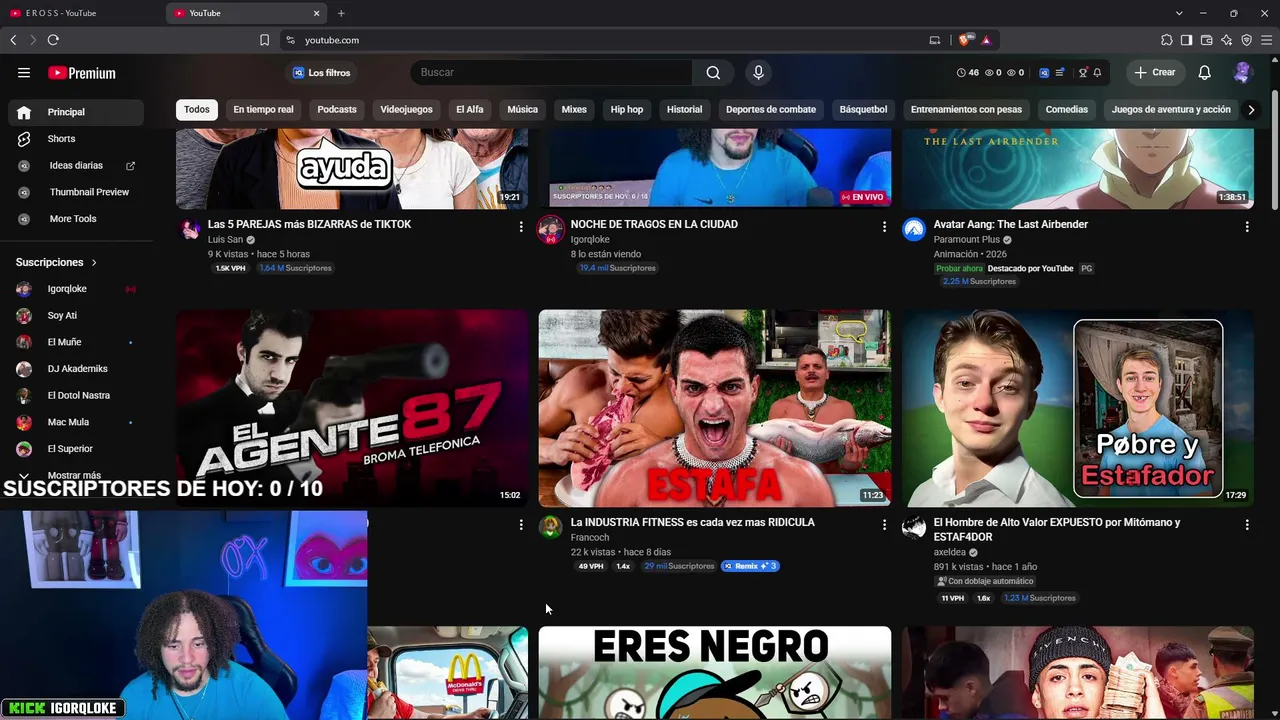Open options for Las 5 PAREJAS video

(521, 227)
